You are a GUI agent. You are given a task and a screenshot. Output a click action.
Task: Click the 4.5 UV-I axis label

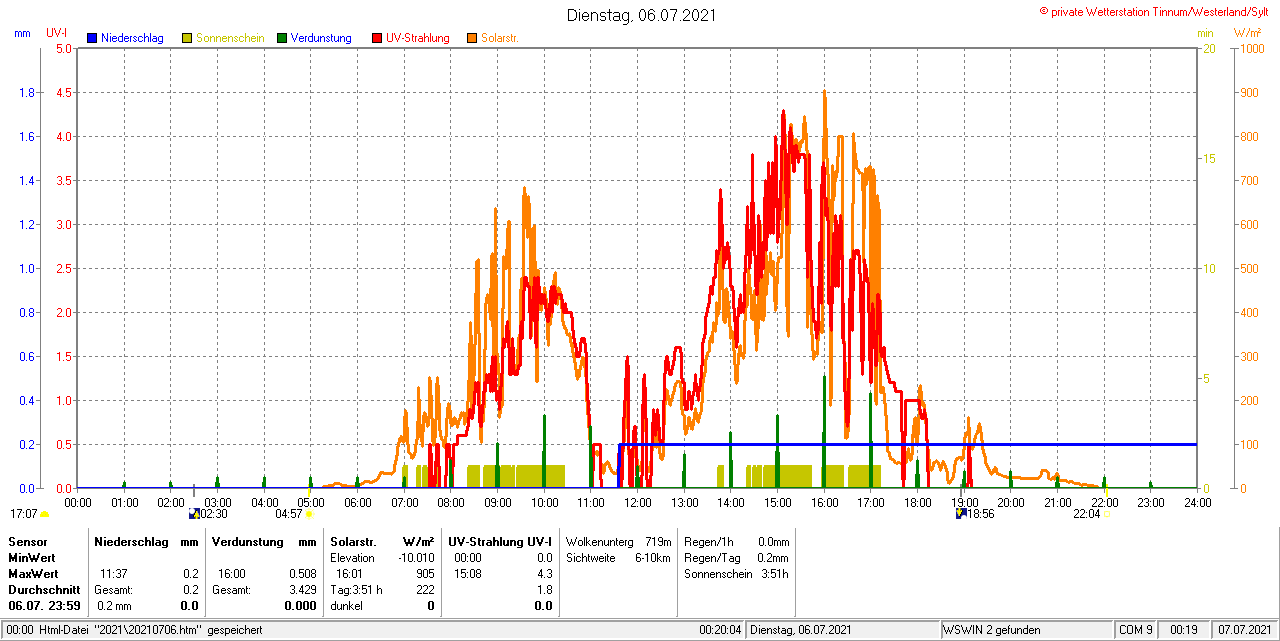click(63, 93)
